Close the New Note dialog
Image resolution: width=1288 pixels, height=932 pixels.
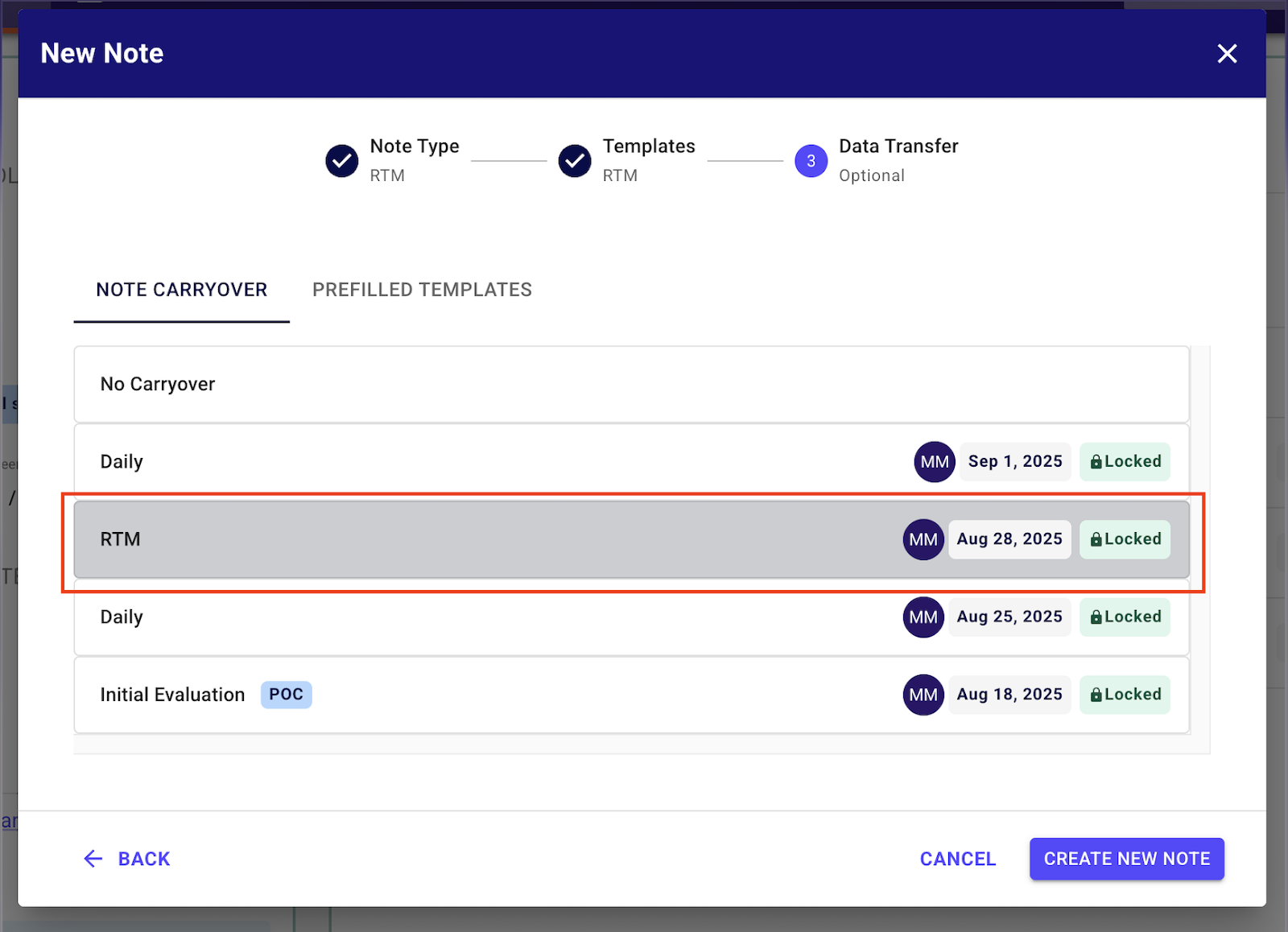pos(1226,54)
